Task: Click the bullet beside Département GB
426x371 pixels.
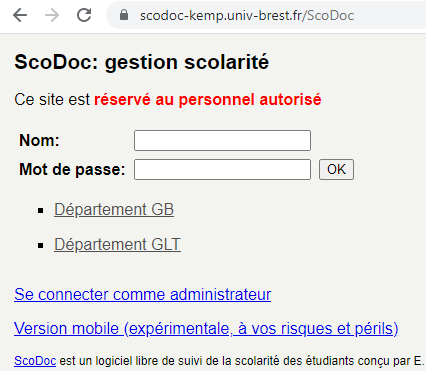Action: click(x=41, y=211)
